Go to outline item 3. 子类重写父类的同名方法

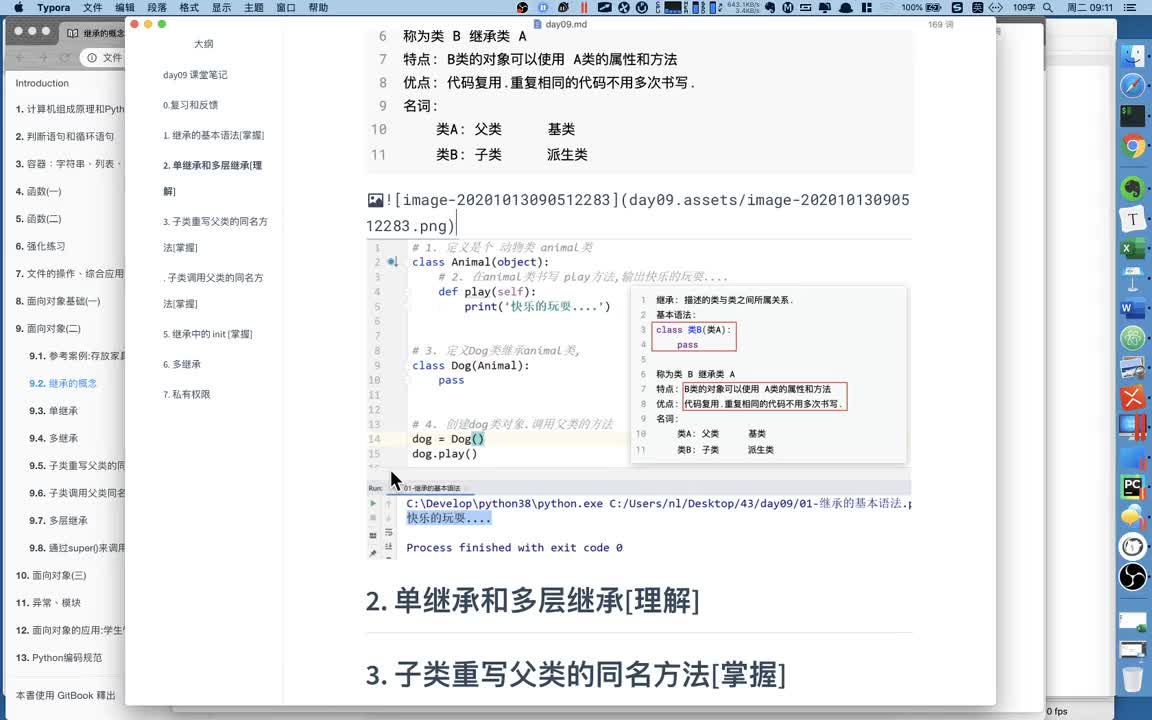click(215, 234)
